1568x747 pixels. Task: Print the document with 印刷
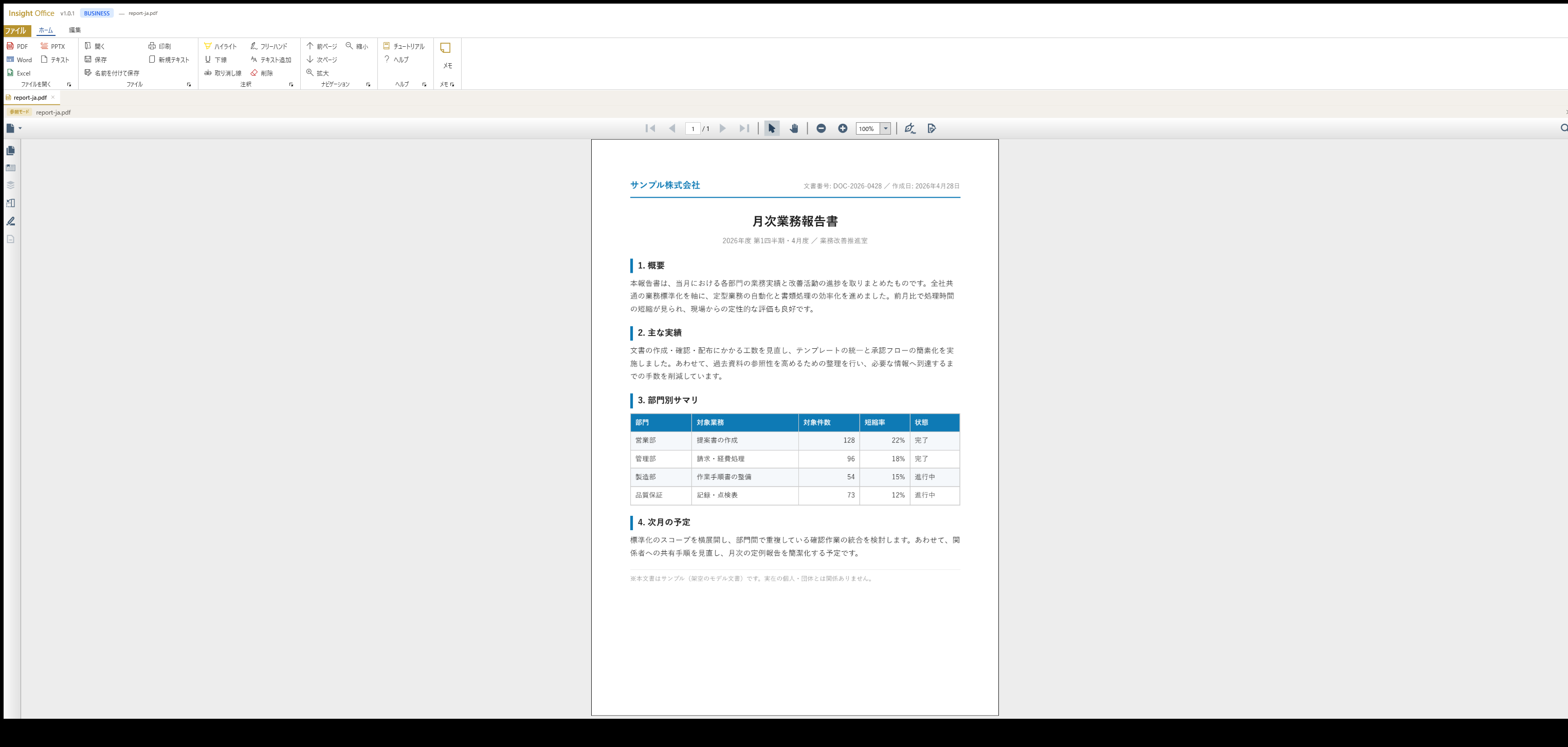(x=159, y=46)
